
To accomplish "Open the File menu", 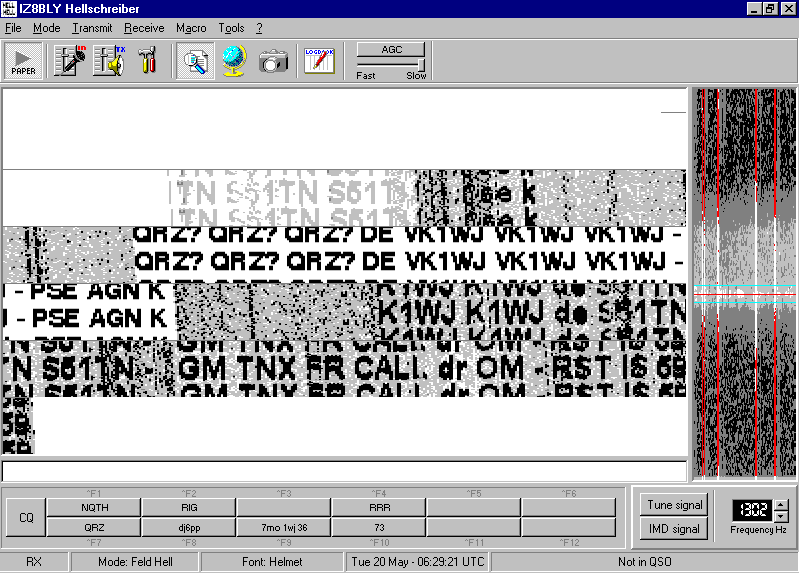I will click(x=13, y=28).
